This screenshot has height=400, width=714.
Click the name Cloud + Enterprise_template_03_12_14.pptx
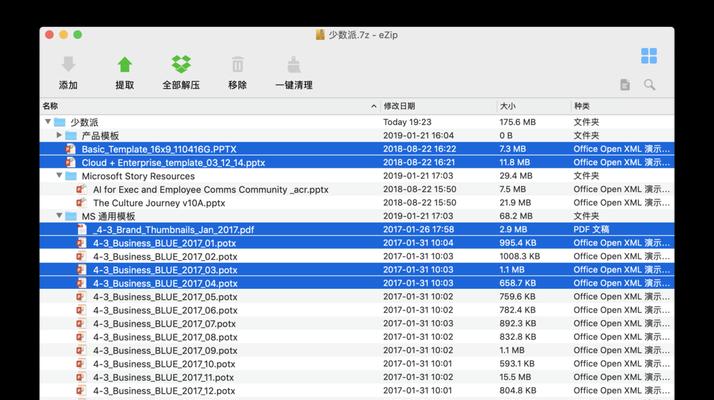173,163
